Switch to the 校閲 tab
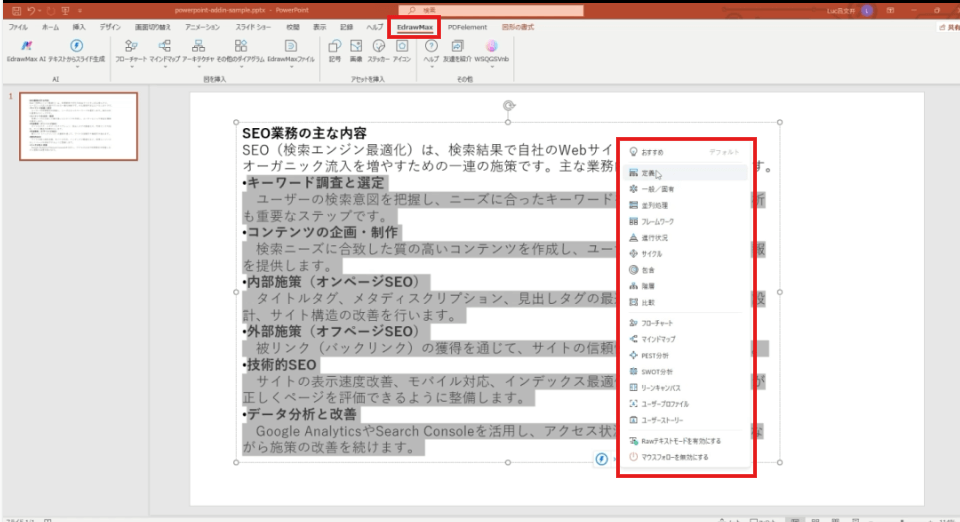Viewport: 960px width, 522px height. tap(293, 27)
